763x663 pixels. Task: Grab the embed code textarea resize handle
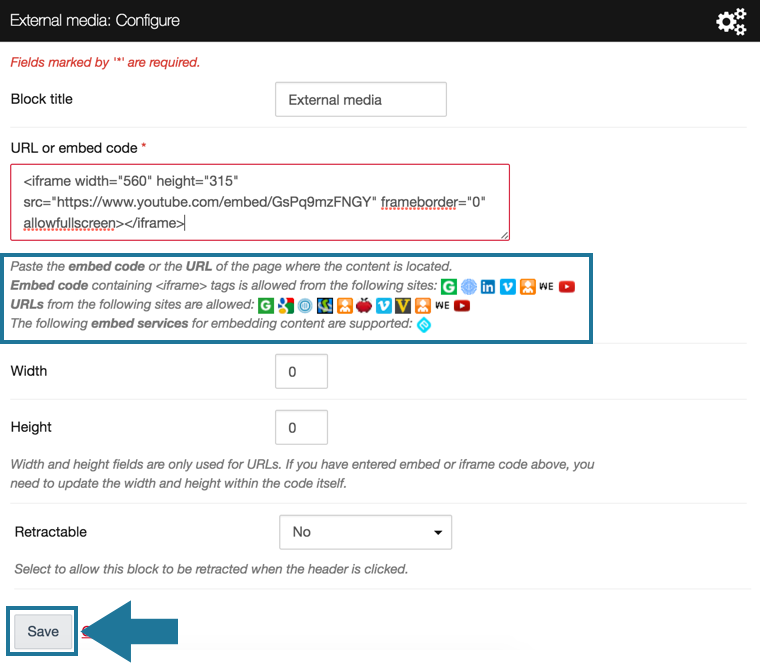(504, 235)
